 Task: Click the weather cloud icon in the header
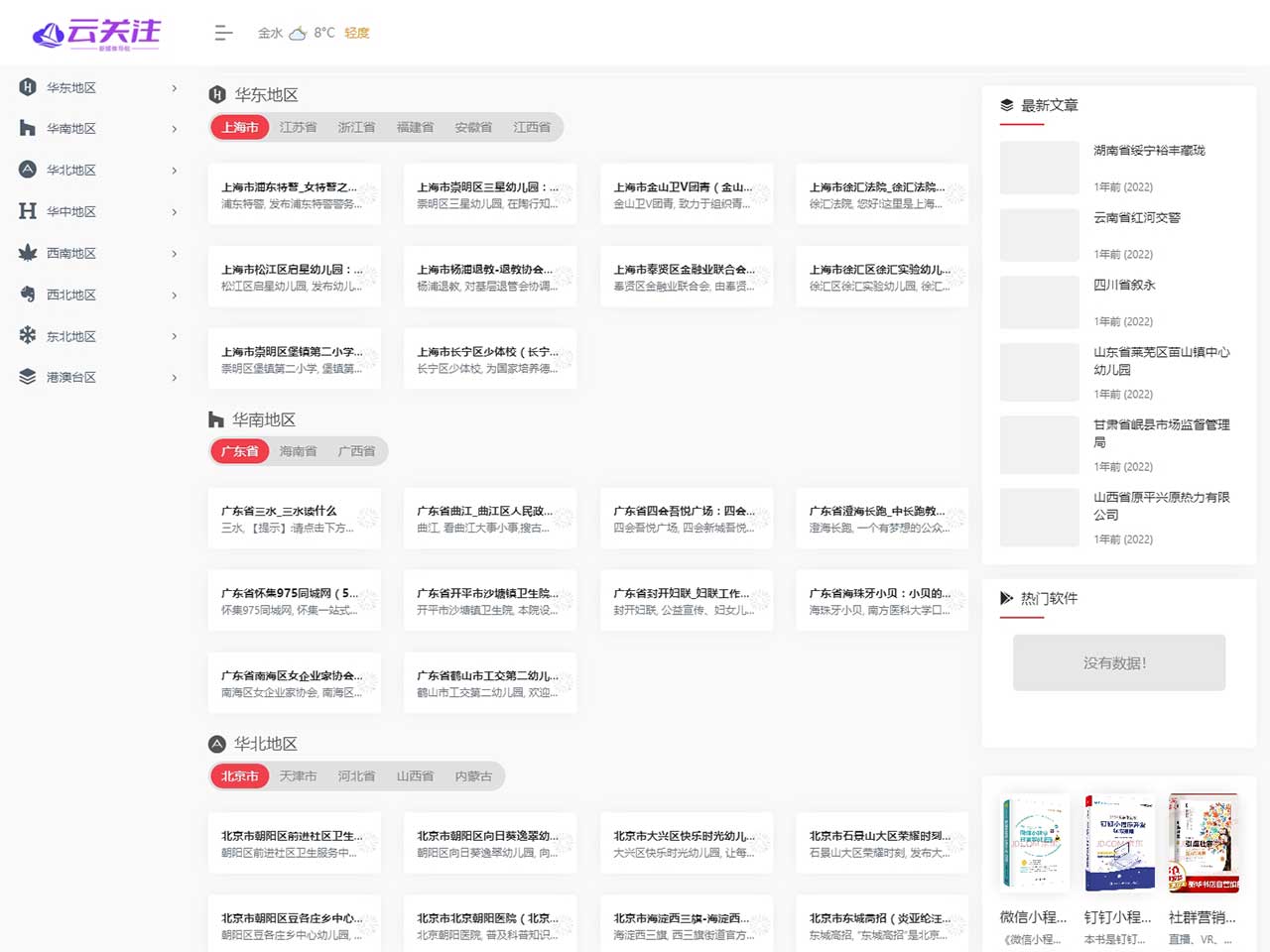click(x=300, y=31)
